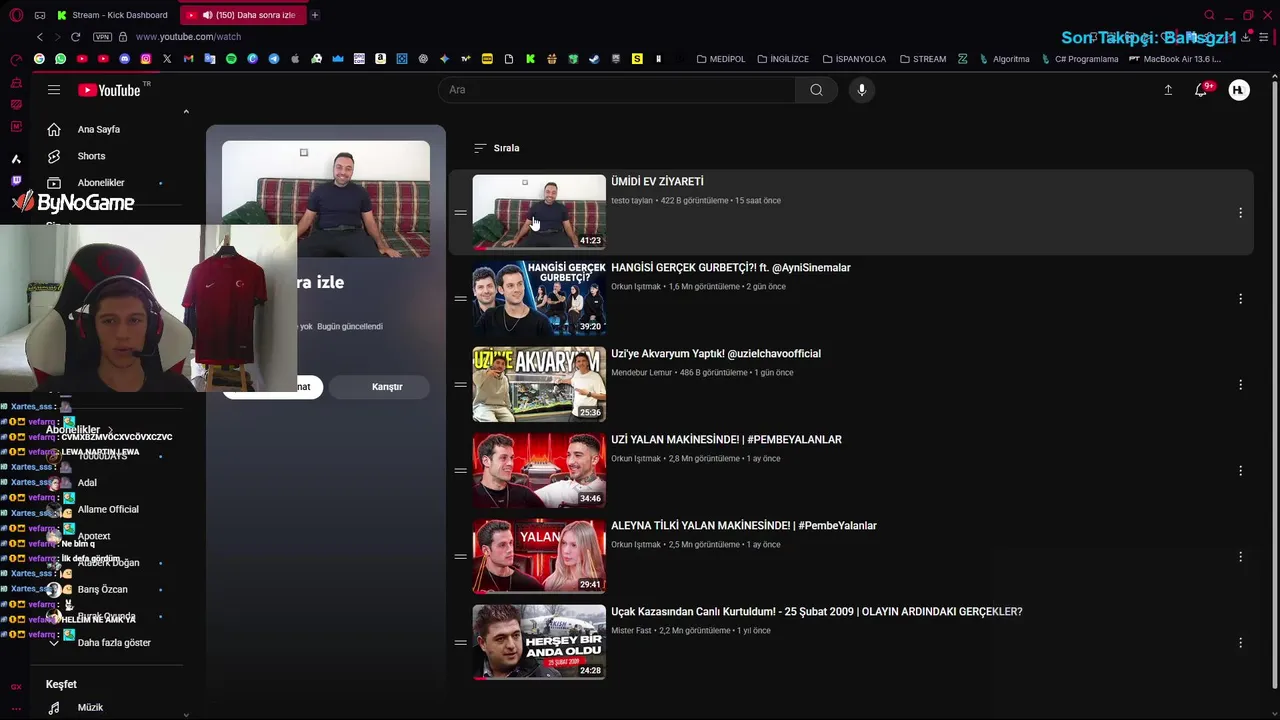The image size is (1280, 720).
Task: Open Steam bookmark icon
Action: coord(593,59)
